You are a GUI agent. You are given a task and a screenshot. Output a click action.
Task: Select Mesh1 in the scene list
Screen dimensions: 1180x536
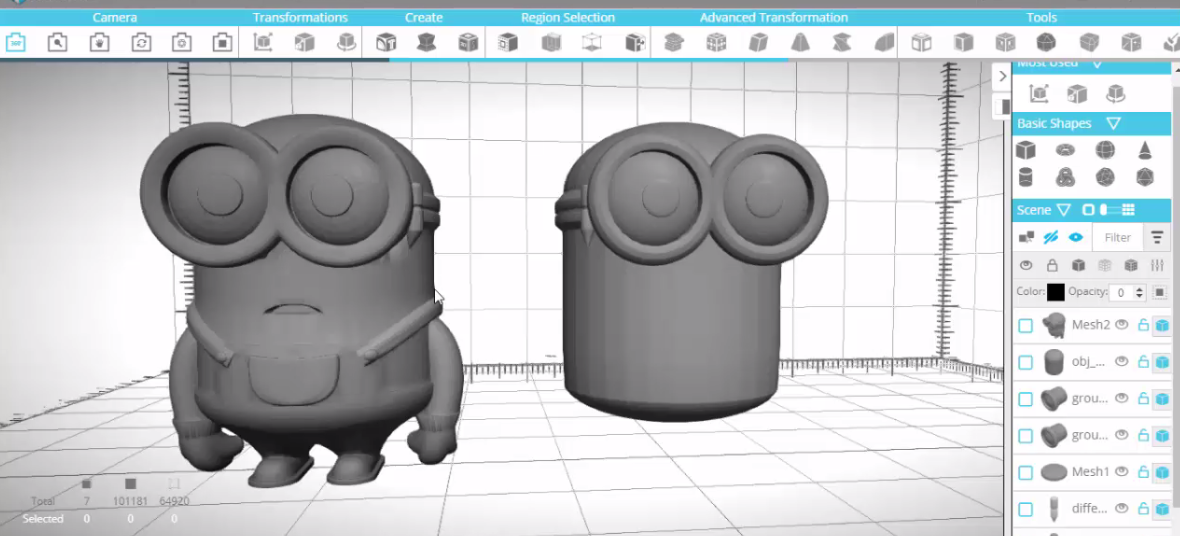click(x=1090, y=472)
